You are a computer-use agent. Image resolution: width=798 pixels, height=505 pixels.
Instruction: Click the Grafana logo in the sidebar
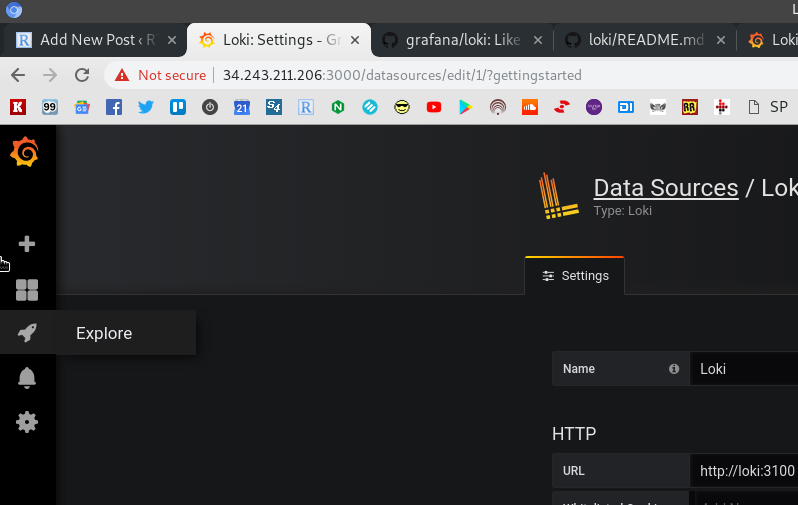point(24,152)
